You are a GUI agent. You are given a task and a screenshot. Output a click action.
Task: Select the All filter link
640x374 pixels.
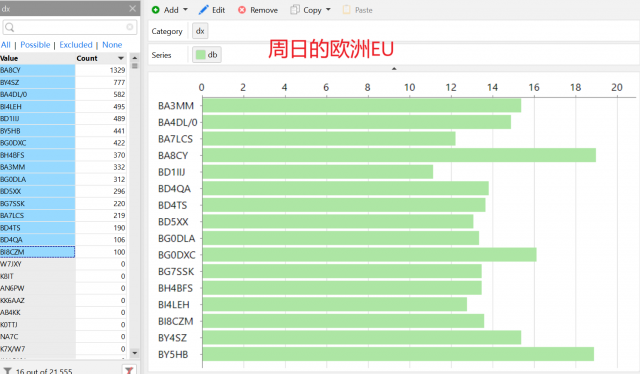click(x=6, y=45)
